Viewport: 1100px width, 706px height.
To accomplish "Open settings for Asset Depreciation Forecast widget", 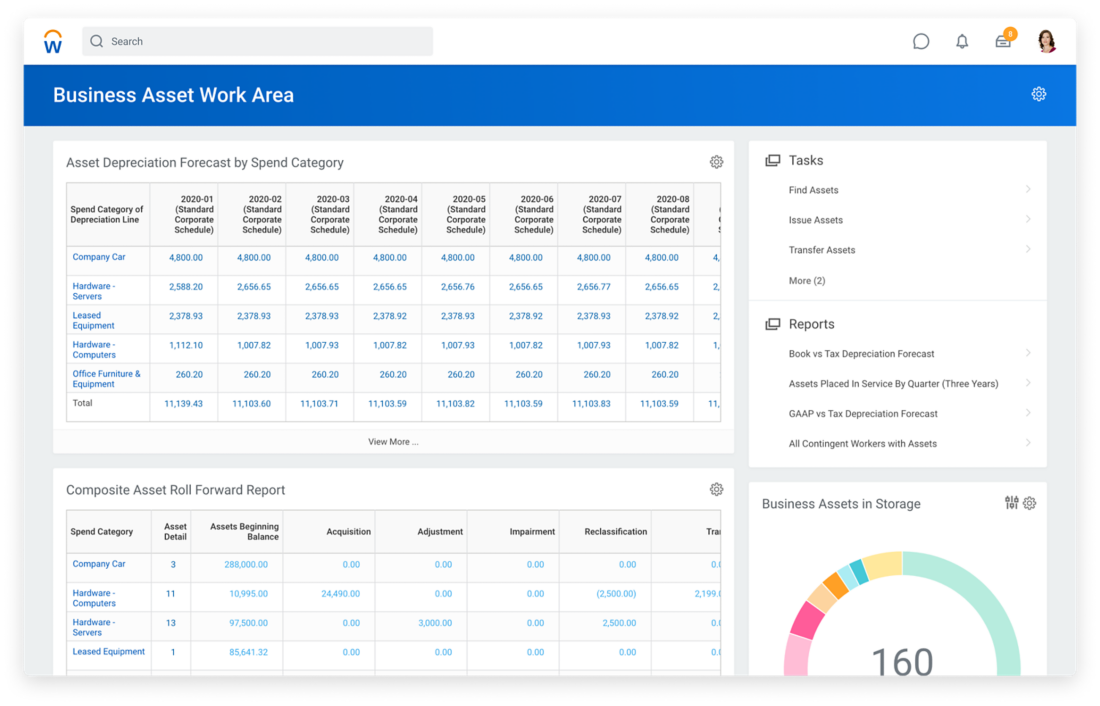I will [x=716, y=161].
